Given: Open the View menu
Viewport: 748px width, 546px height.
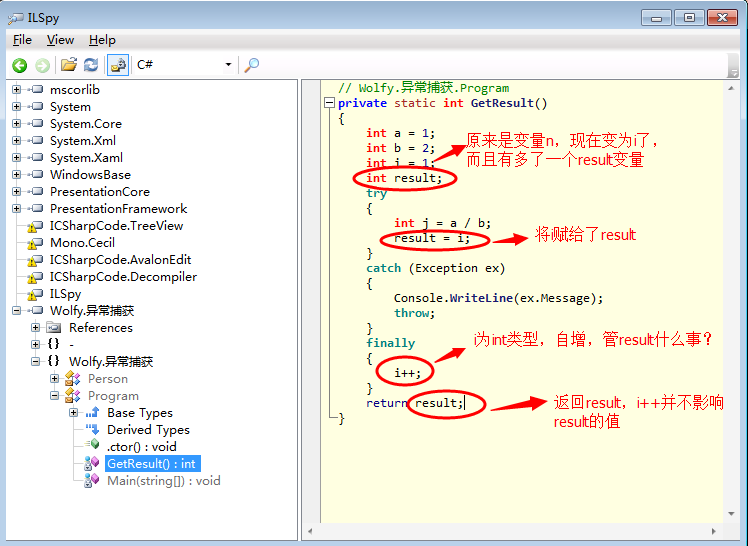Looking at the screenshot, I should click(60, 40).
